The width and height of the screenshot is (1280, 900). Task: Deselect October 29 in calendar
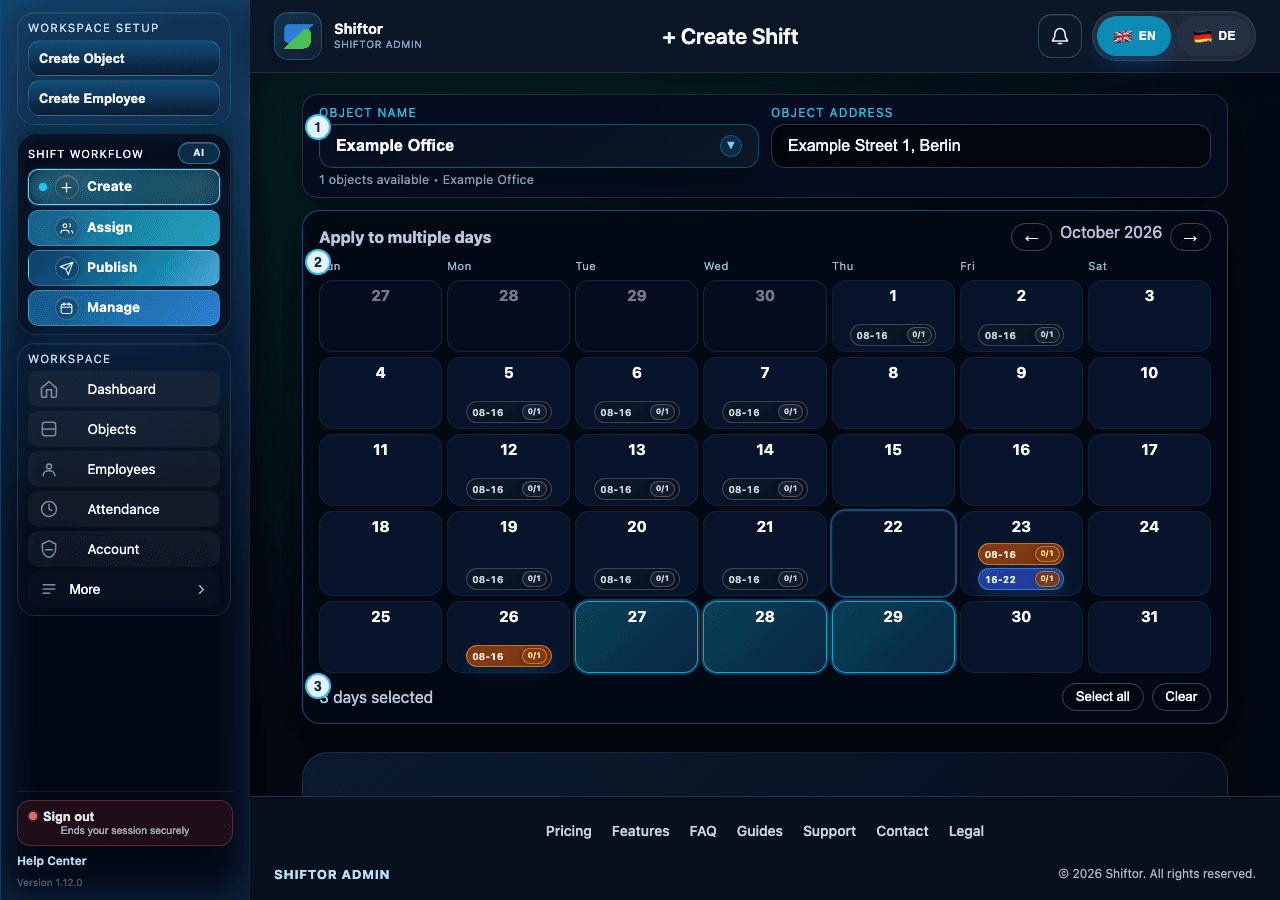(893, 637)
